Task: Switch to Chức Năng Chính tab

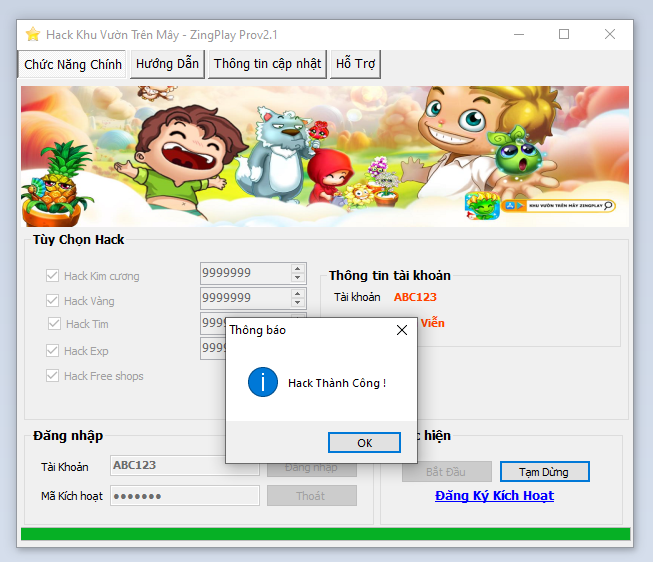Action: coord(72,64)
